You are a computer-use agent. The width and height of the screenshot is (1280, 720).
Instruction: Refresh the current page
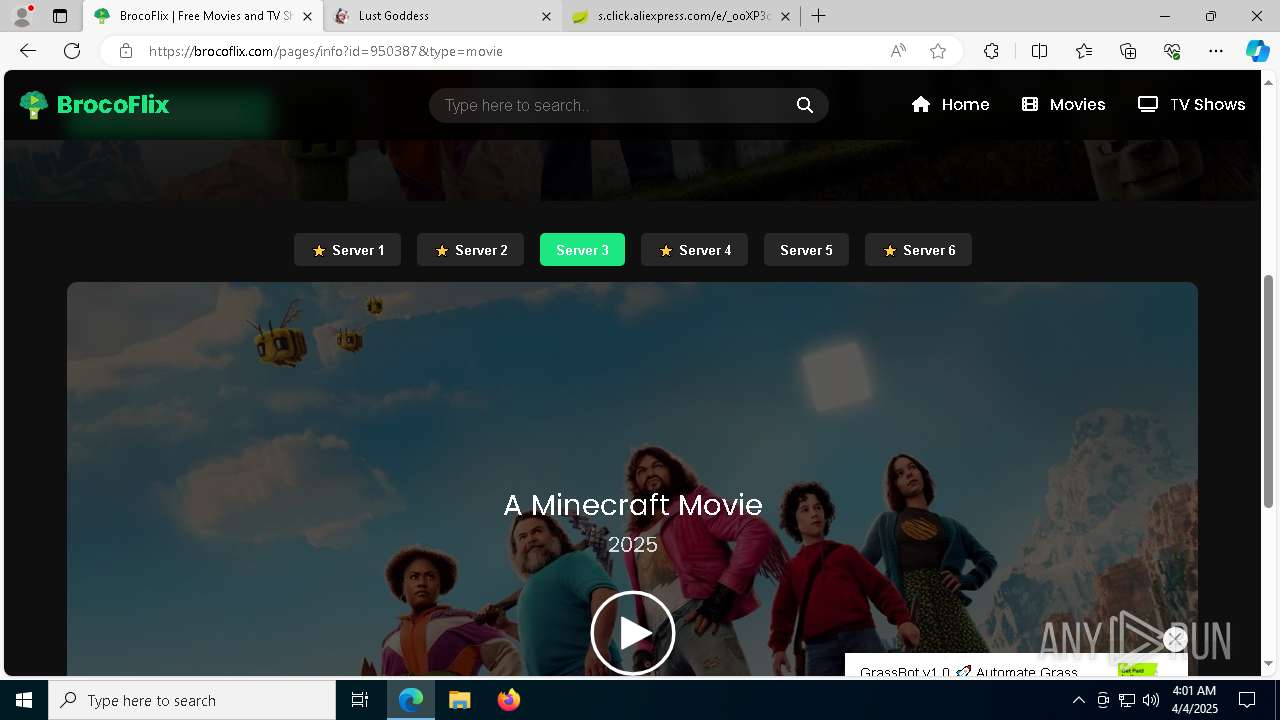pyautogui.click(x=72, y=51)
